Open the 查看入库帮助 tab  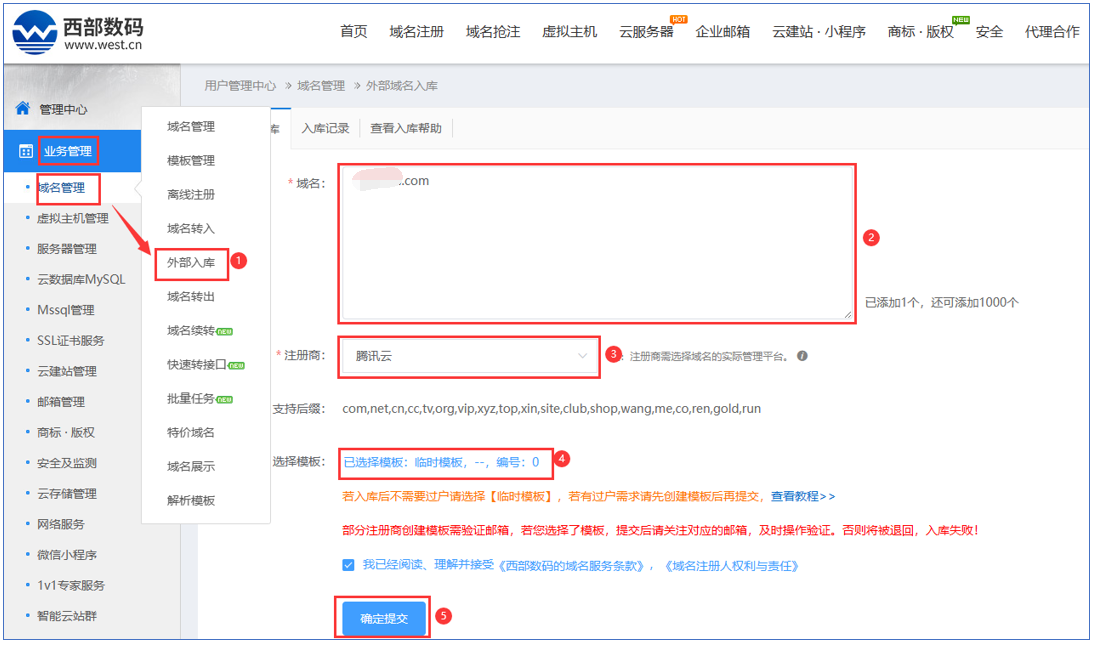pyautogui.click(x=405, y=128)
